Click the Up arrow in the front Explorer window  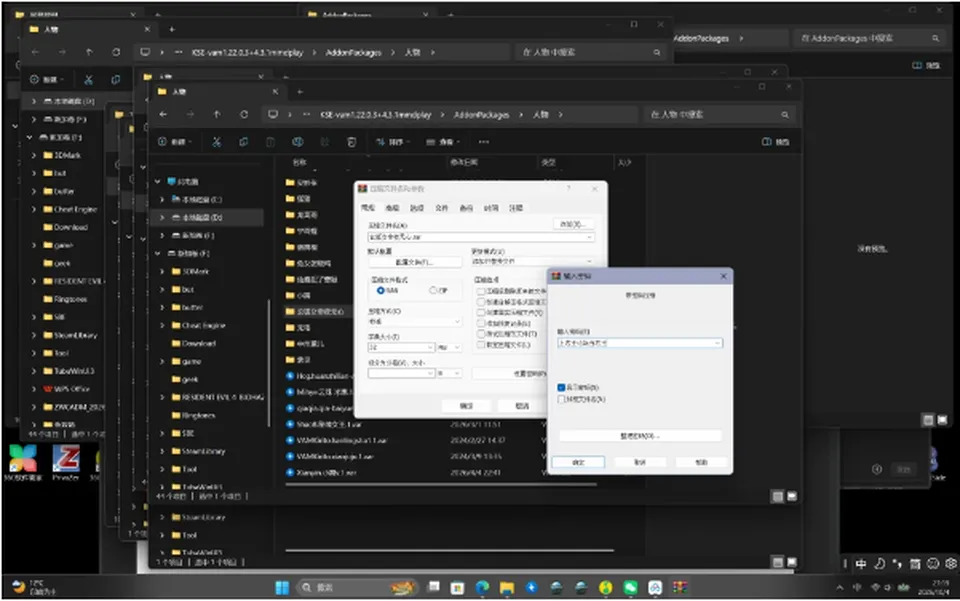point(217,114)
